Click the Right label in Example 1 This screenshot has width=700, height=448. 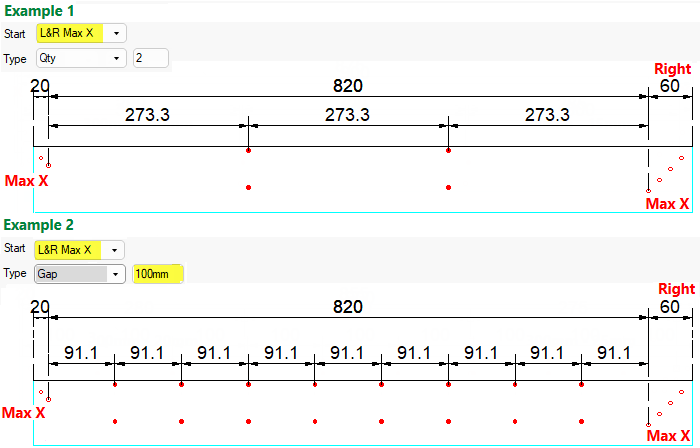coord(672,69)
